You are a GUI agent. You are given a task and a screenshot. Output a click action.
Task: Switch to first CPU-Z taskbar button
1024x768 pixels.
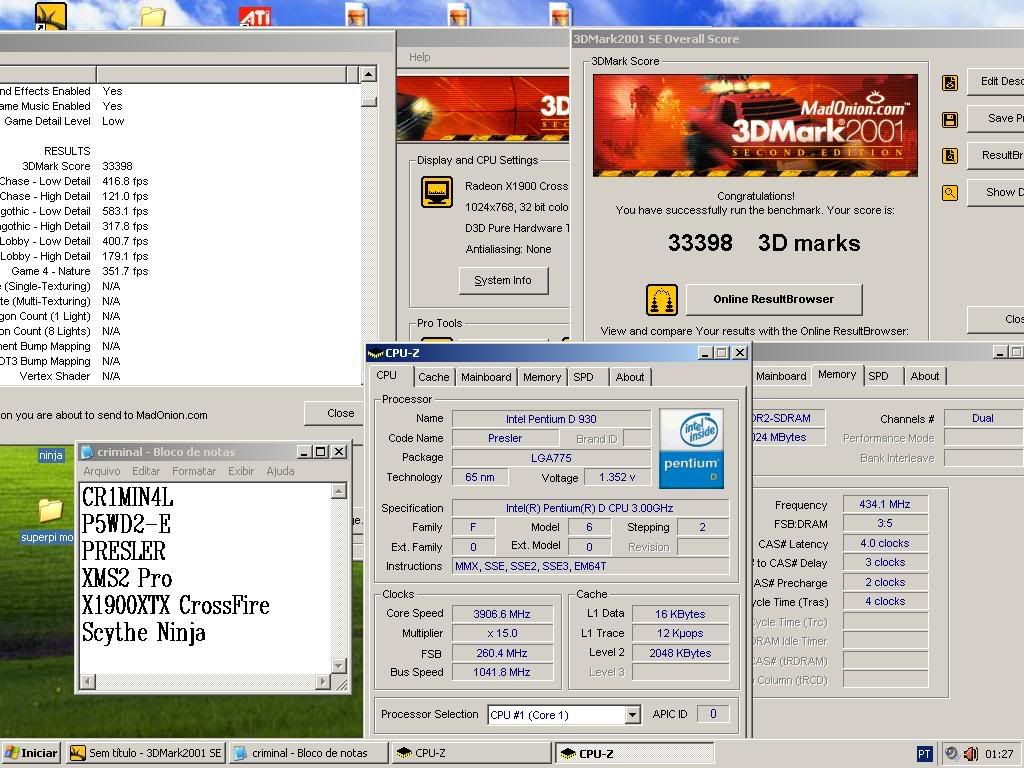pos(471,753)
